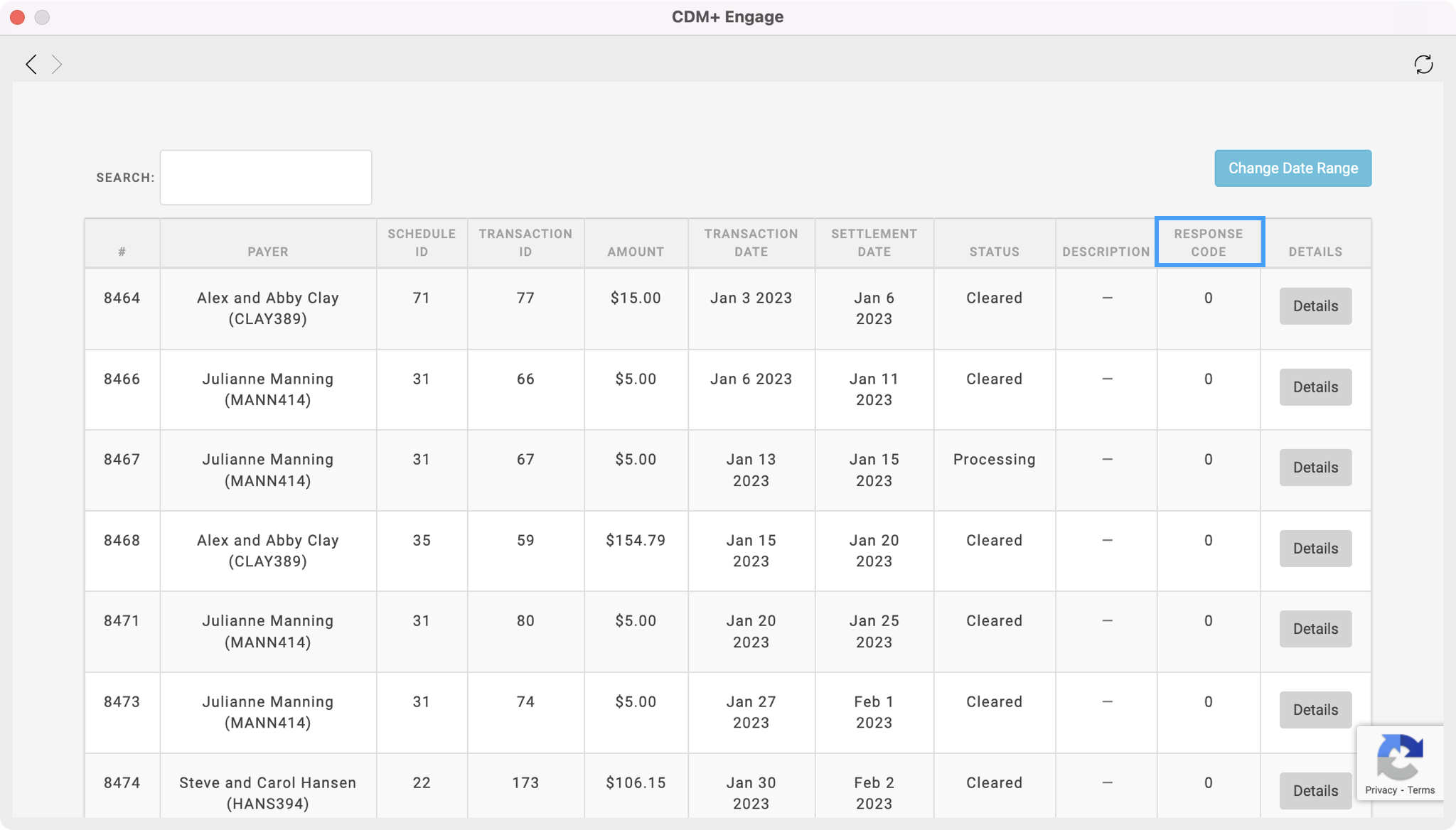The image size is (1456, 830).
Task: Open Details for the $154.79 transaction
Action: (x=1315, y=549)
